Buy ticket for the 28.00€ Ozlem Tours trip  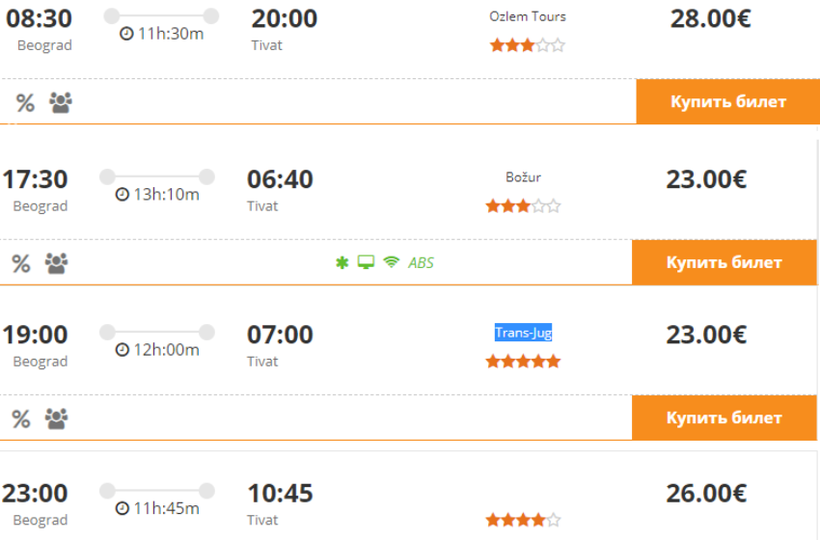coord(728,101)
